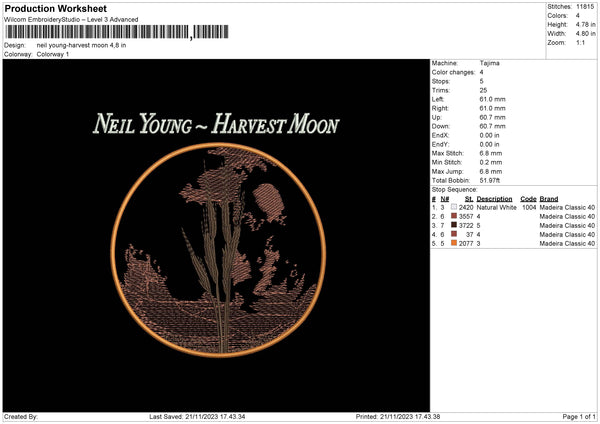Image resolution: width=600 pixels, height=424 pixels.
Task: Select the Colorway 1 value
Action: point(53,54)
